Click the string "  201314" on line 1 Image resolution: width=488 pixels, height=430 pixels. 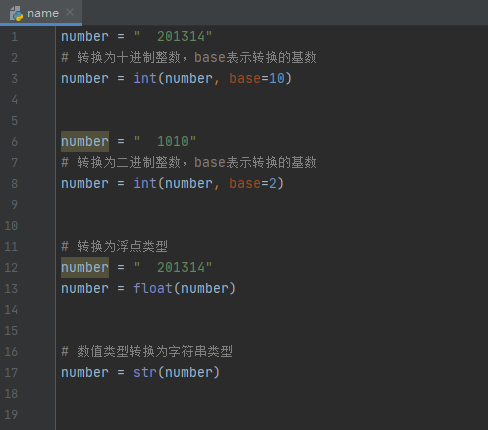pos(173,37)
